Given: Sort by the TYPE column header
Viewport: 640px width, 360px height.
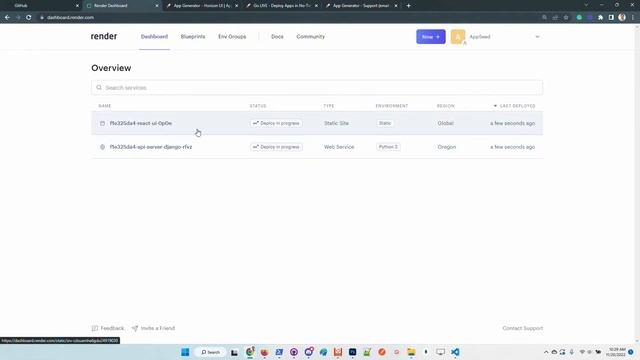Looking at the screenshot, I should click(329, 106).
